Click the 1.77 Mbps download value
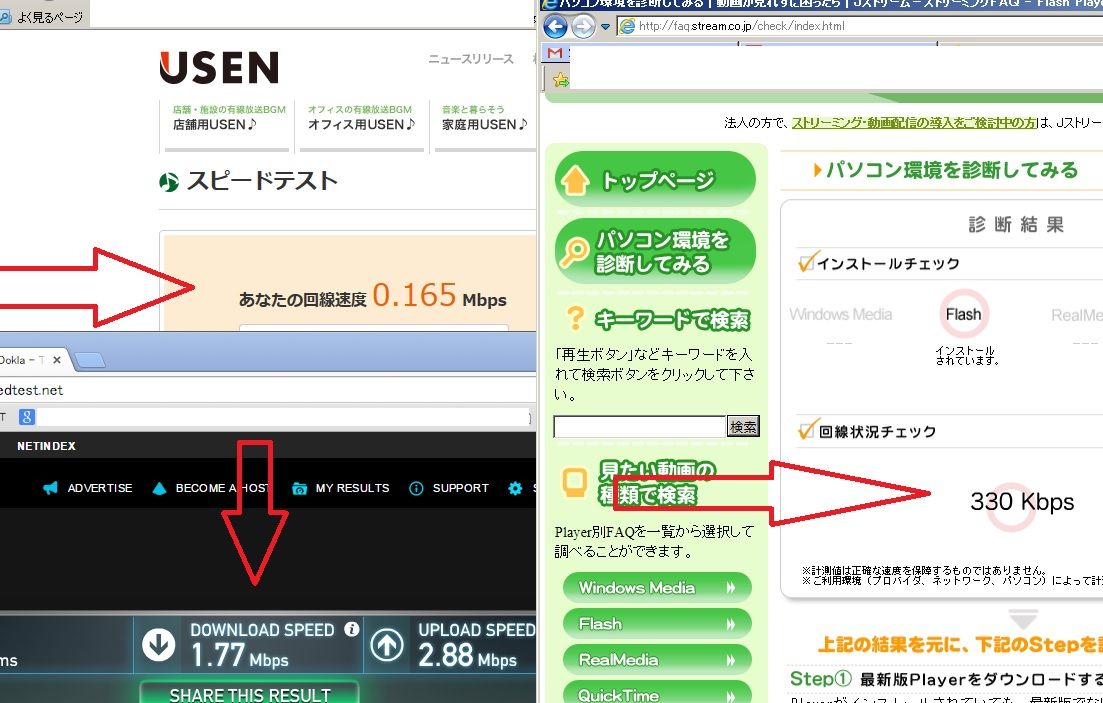The image size is (1103, 703). pos(239,656)
